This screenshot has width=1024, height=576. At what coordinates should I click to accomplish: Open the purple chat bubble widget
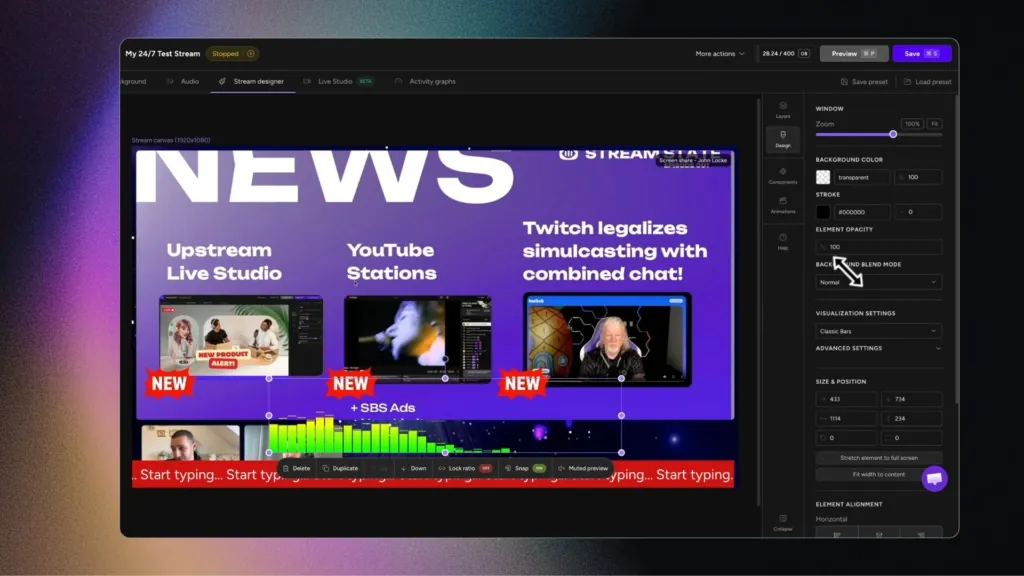pos(934,479)
